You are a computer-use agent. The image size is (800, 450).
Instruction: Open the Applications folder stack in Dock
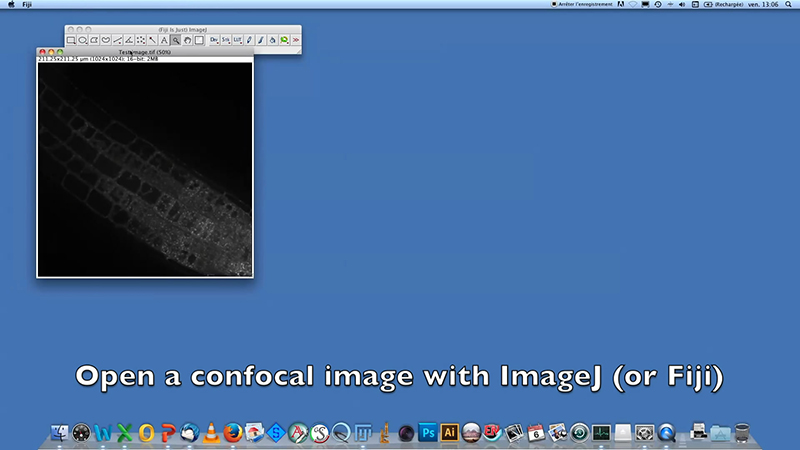720,433
